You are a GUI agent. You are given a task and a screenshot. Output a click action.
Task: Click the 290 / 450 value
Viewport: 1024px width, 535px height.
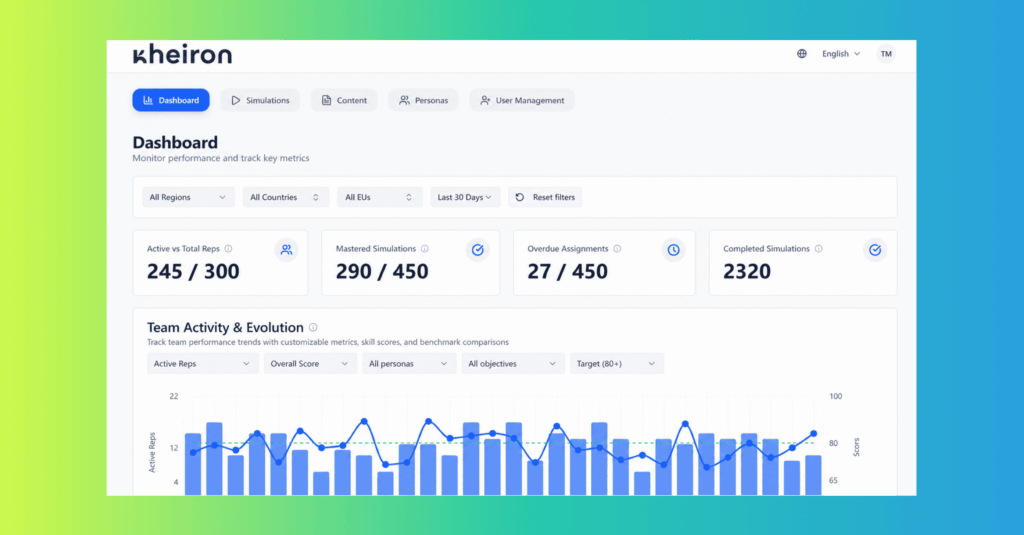pyautogui.click(x=382, y=272)
